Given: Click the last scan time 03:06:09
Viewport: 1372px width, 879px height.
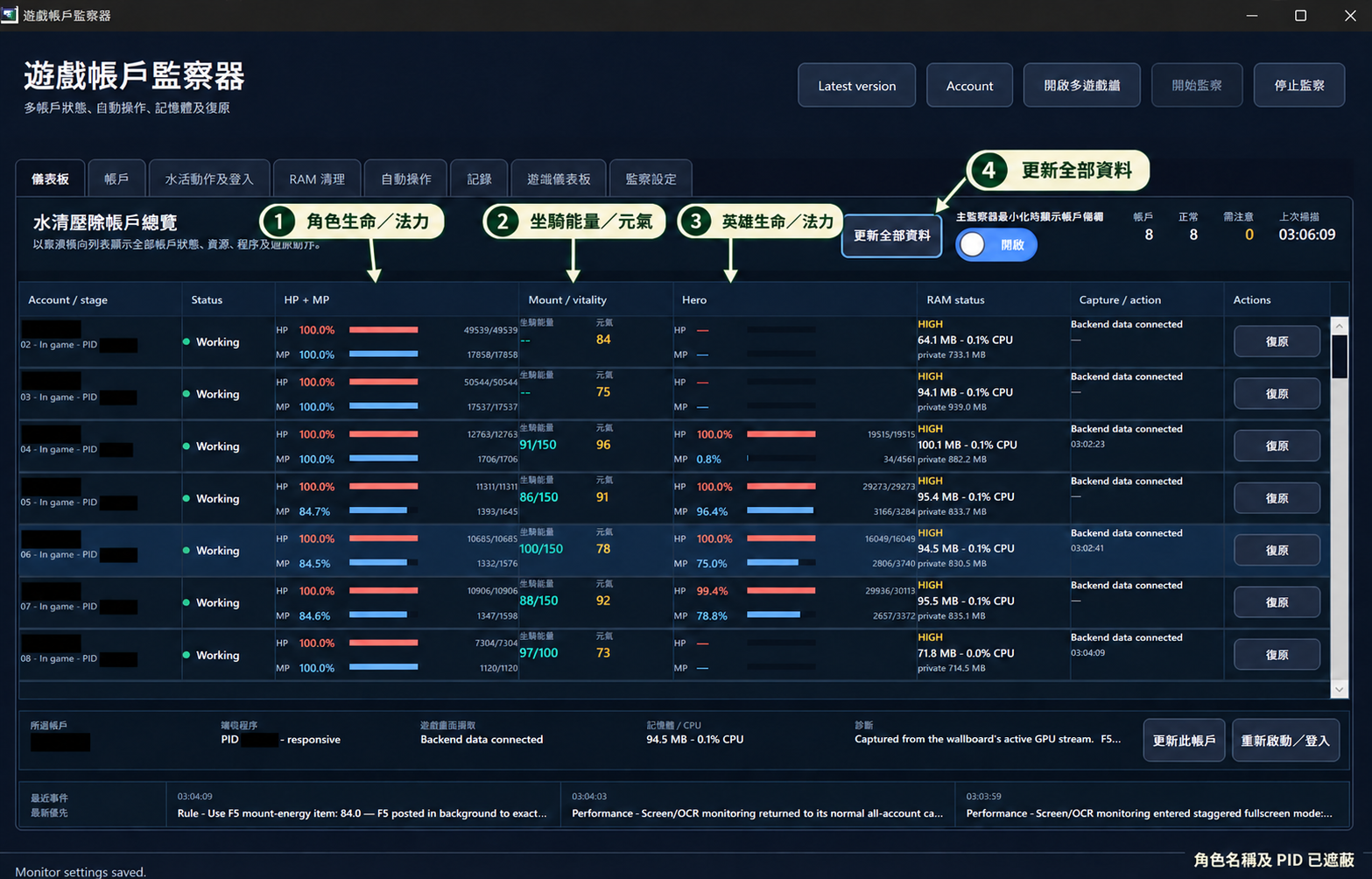Looking at the screenshot, I should pyautogui.click(x=1306, y=235).
